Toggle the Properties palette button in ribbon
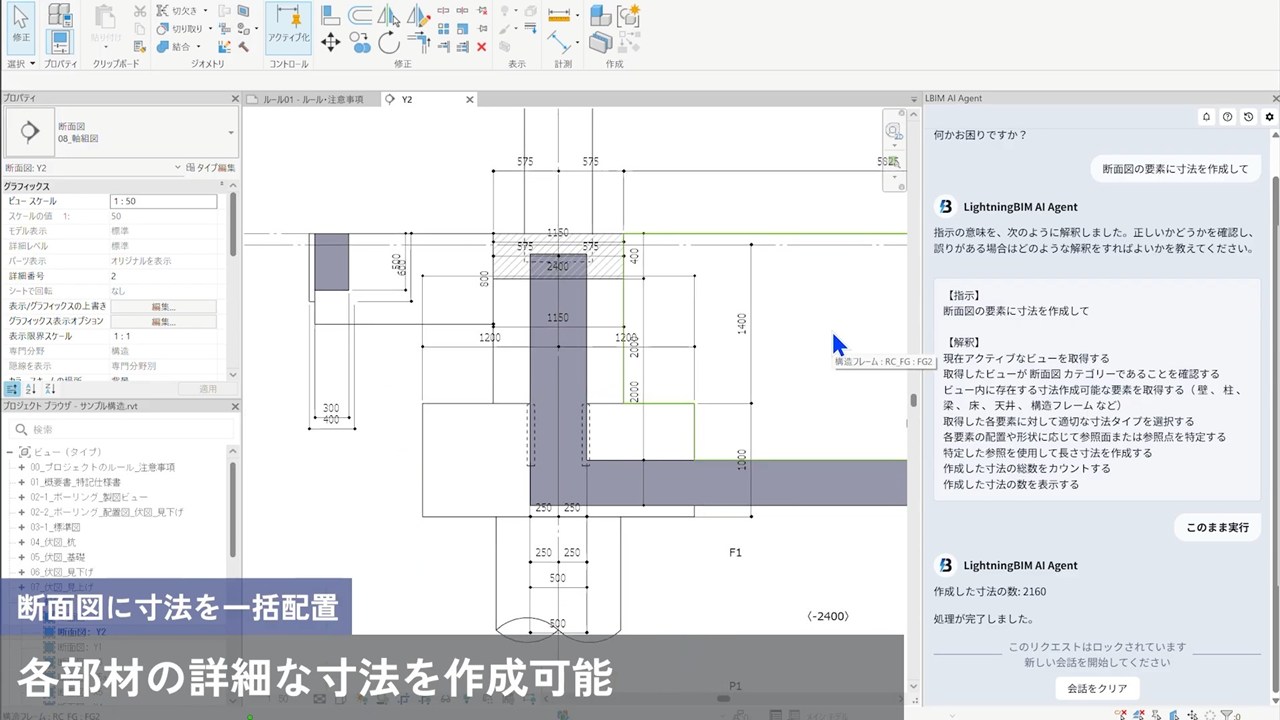Image resolution: width=1280 pixels, height=720 pixels. (60, 42)
